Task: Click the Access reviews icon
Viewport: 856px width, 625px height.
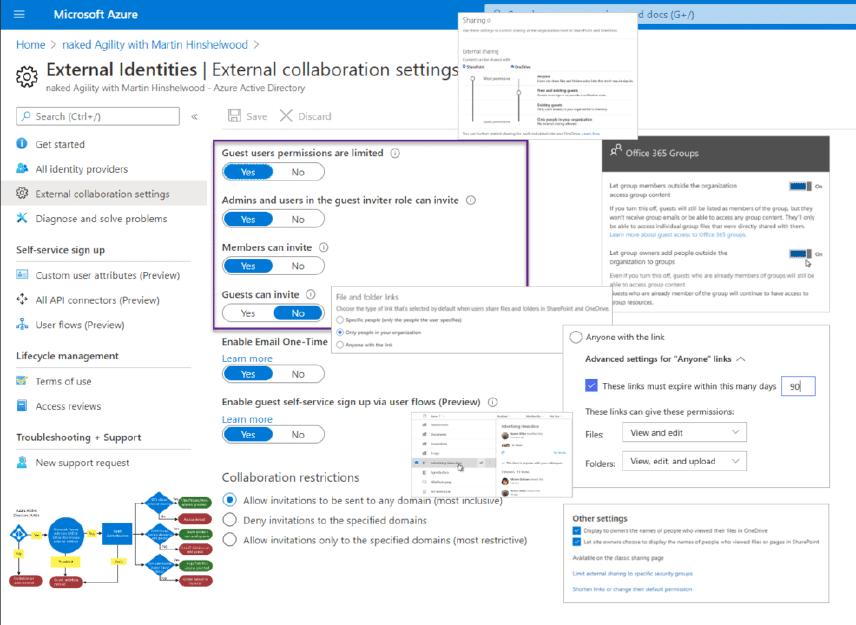Action: tap(22, 406)
